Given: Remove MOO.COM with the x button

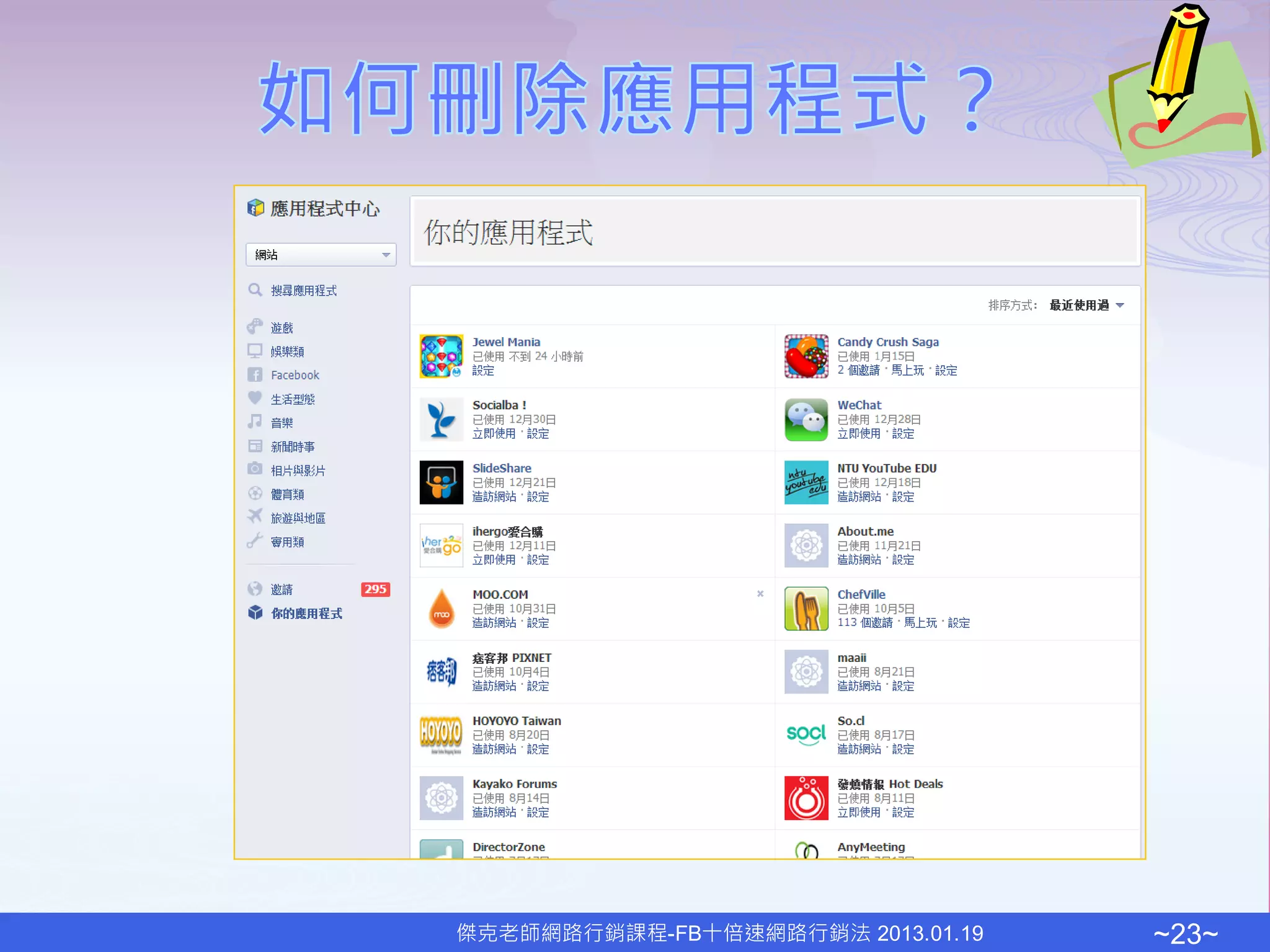Looking at the screenshot, I should click(760, 594).
